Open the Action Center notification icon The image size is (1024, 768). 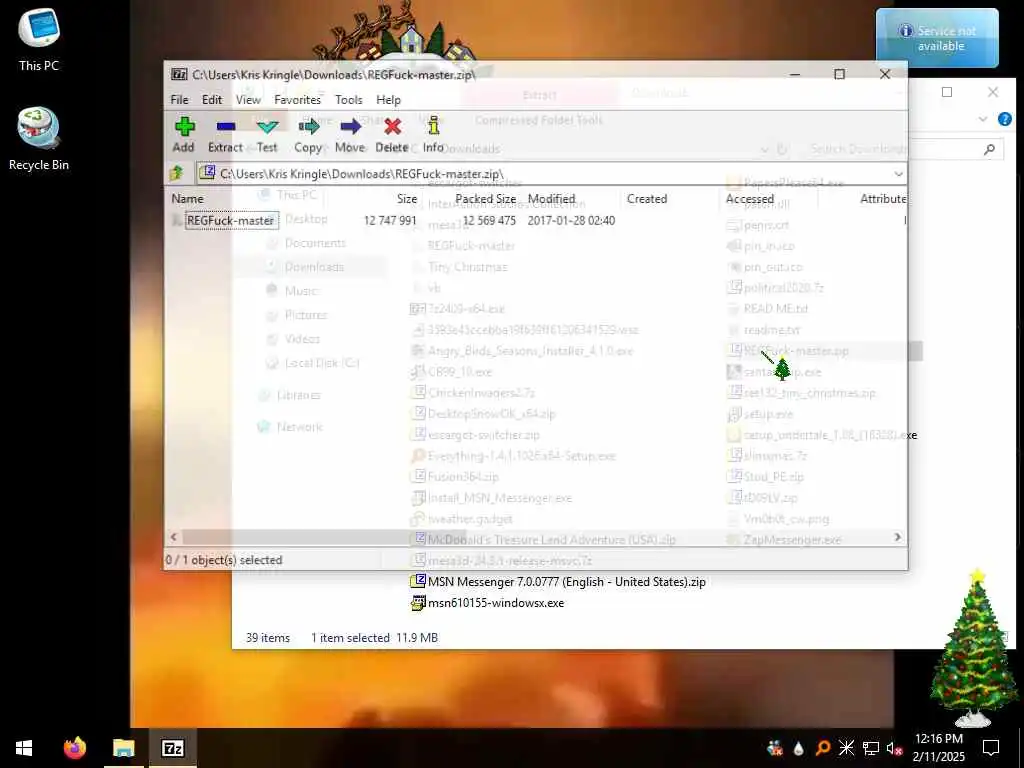click(991, 748)
